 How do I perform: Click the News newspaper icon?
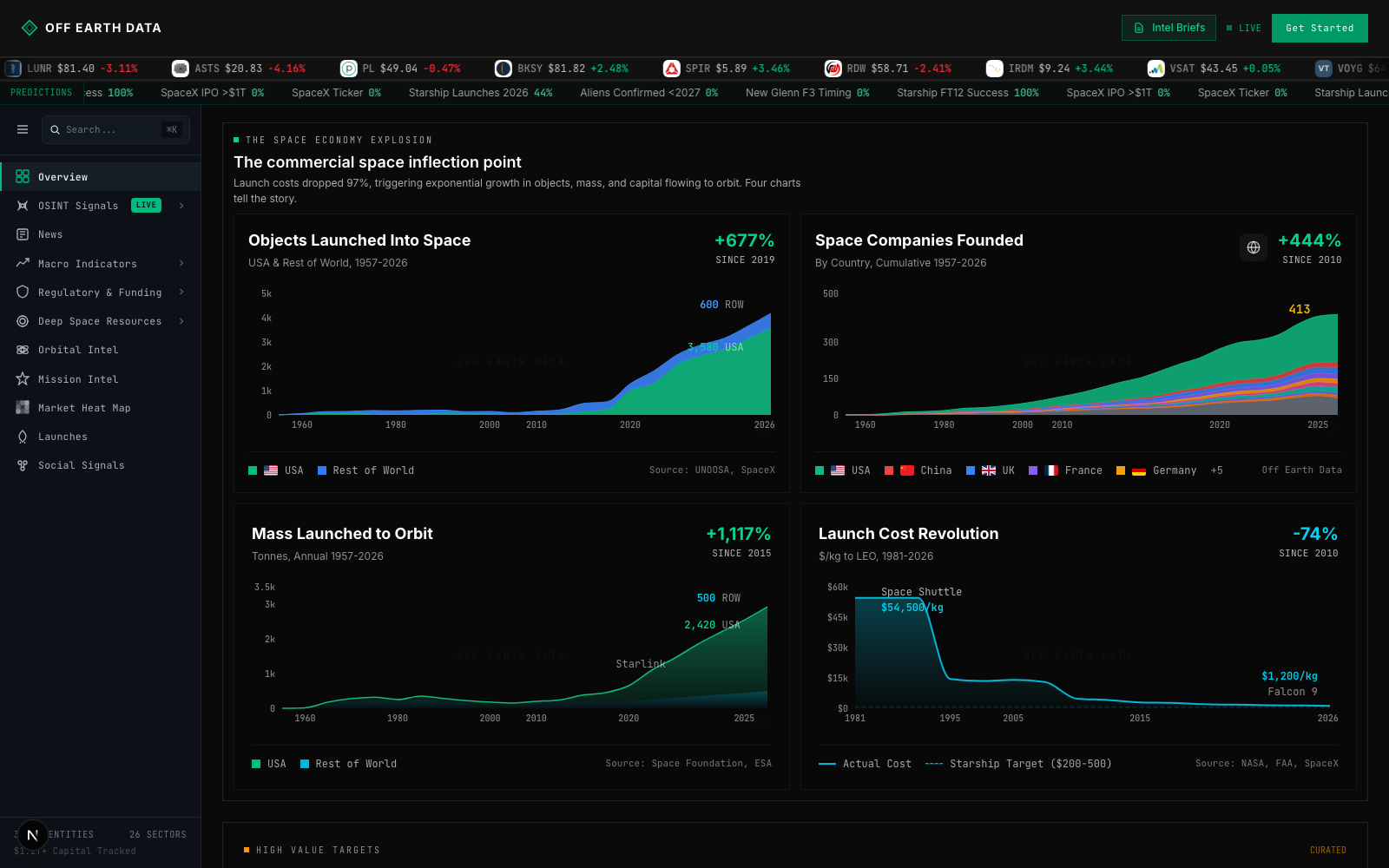click(x=23, y=234)
